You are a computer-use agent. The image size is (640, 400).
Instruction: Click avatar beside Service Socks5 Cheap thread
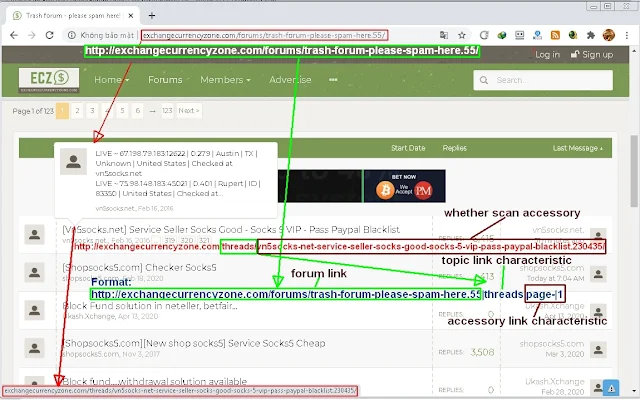pyautogui.click(x=35, y=348)
